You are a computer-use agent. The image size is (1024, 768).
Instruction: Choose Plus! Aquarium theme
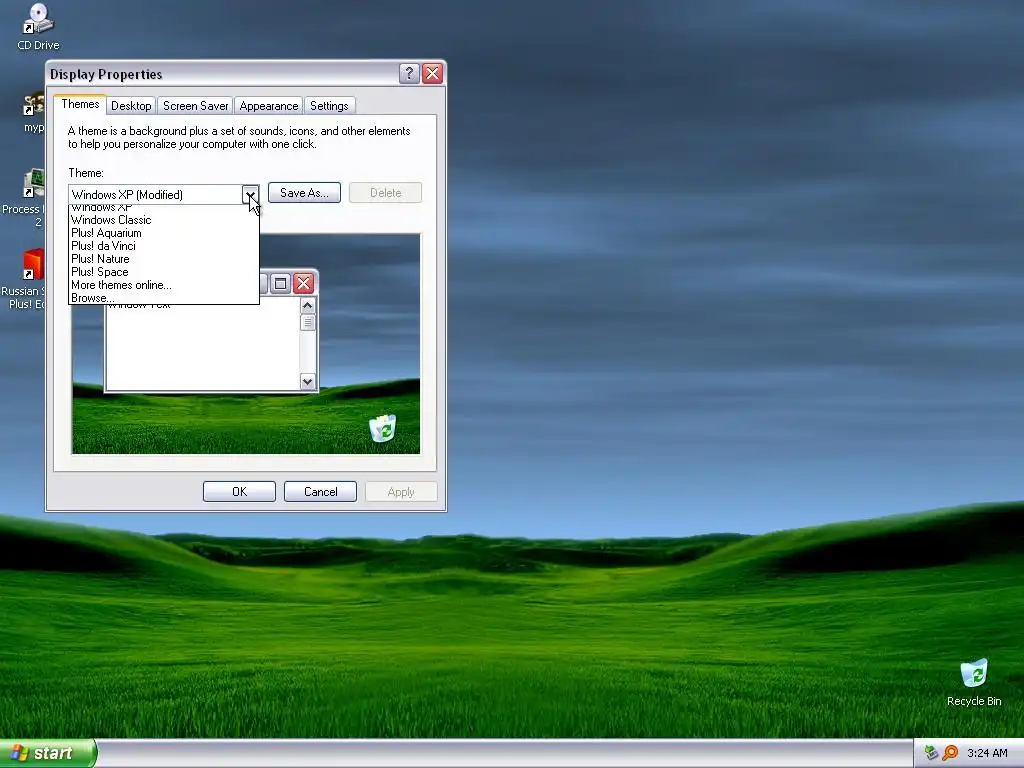[163, 233]
